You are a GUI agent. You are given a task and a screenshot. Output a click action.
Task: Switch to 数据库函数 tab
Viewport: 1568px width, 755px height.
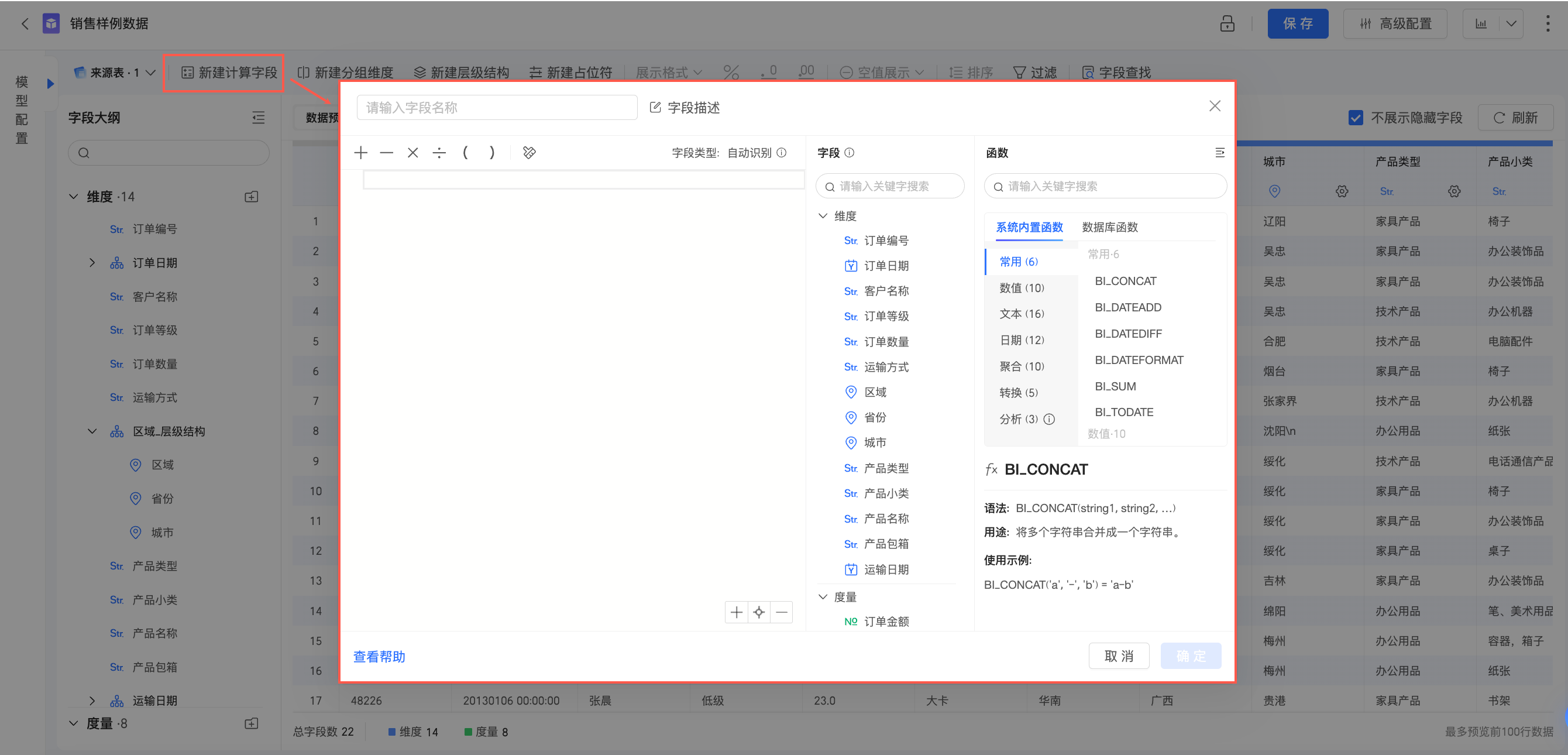[x=1110, y=227]
